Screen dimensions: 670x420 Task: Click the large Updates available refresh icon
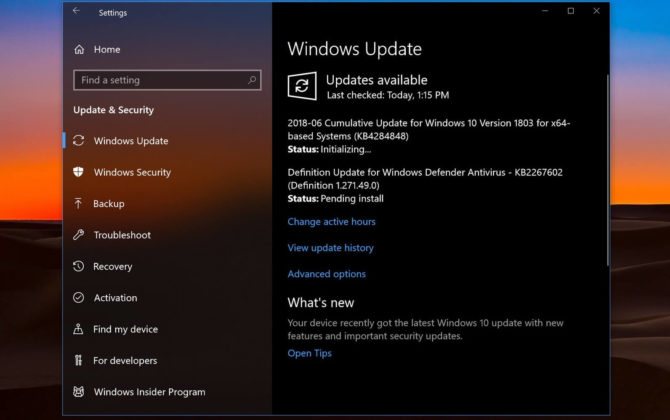click(302, 86)
